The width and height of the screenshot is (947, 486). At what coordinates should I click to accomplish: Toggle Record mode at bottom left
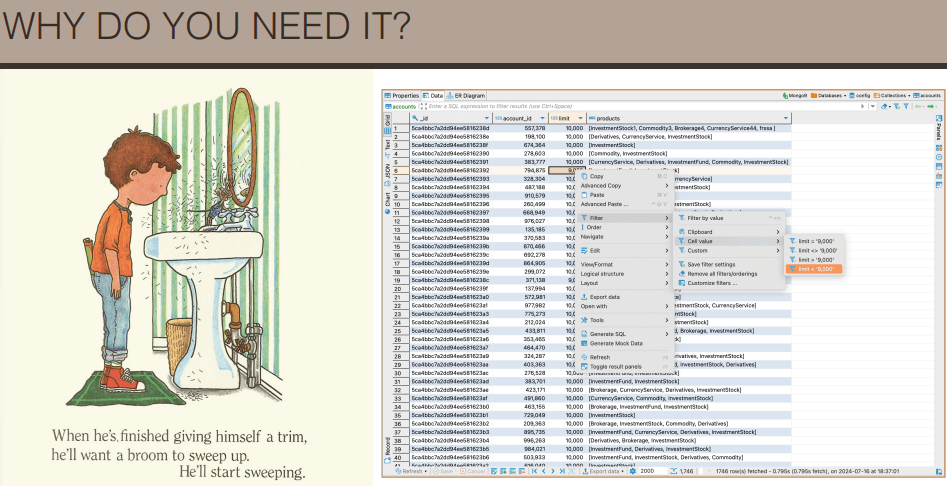[387, 450]
